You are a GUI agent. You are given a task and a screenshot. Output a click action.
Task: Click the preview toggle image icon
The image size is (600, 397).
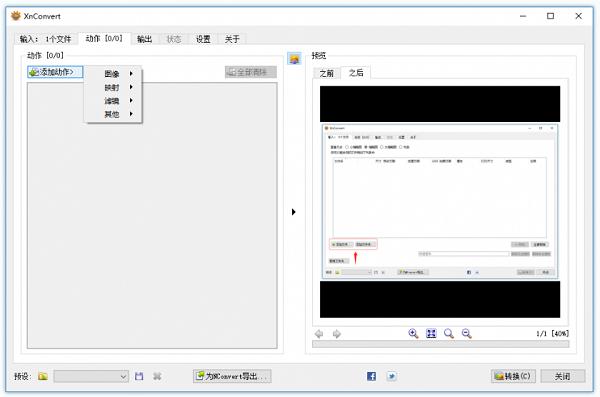click(x=294, y=59)
